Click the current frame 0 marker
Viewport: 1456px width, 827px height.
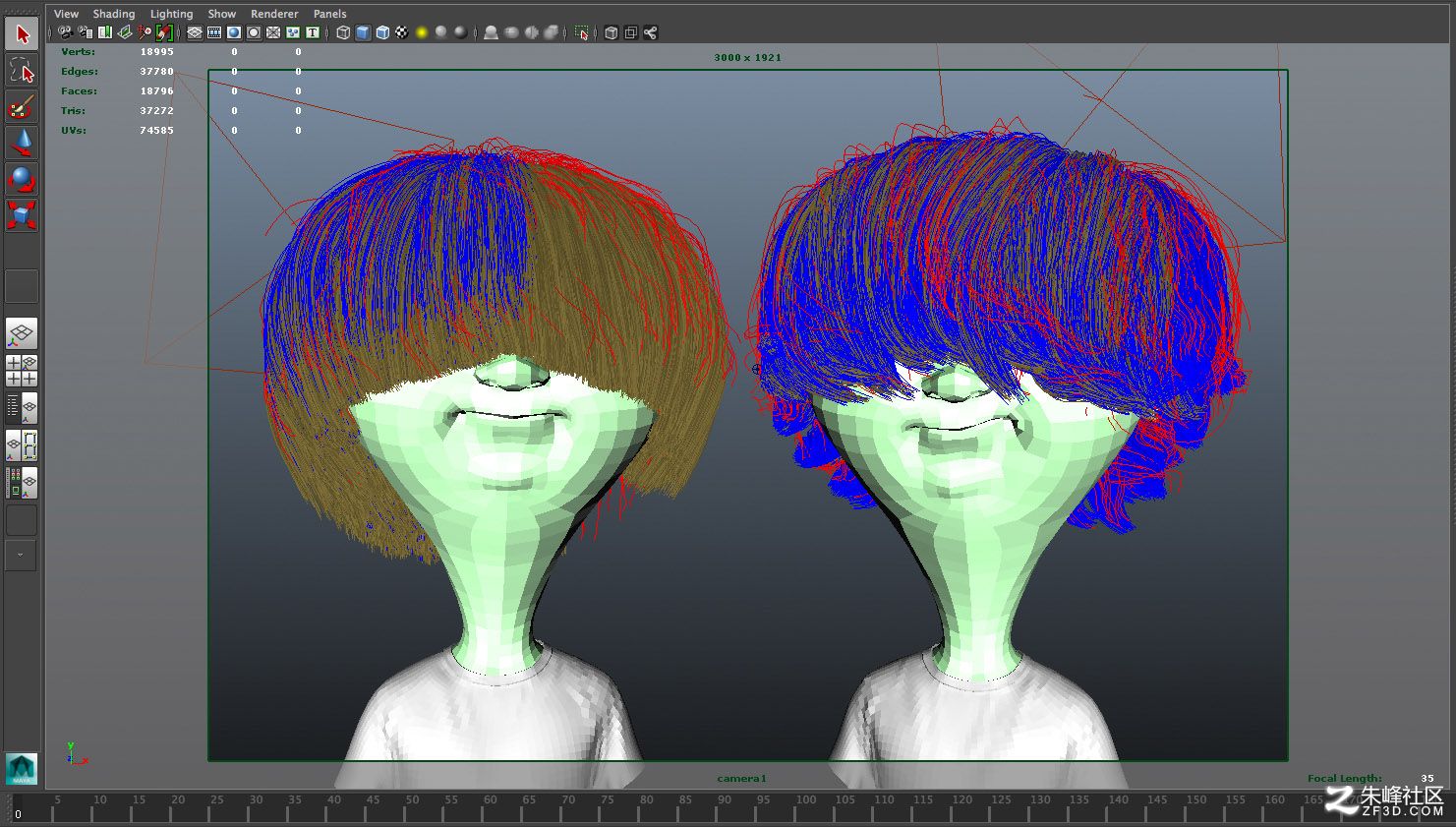(x=18, y=814)
